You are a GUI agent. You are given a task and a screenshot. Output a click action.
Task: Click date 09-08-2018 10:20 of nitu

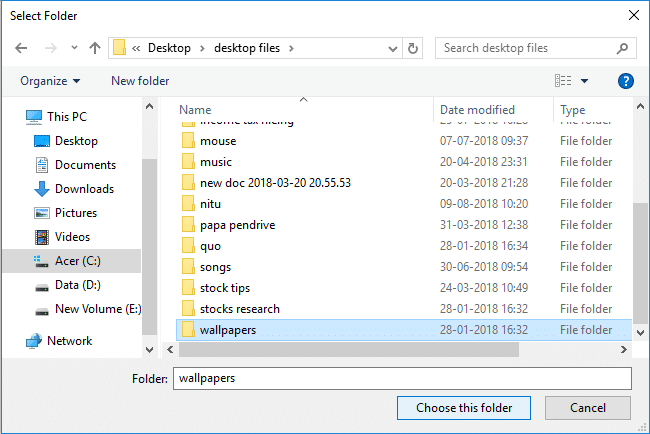pos(484,204)
